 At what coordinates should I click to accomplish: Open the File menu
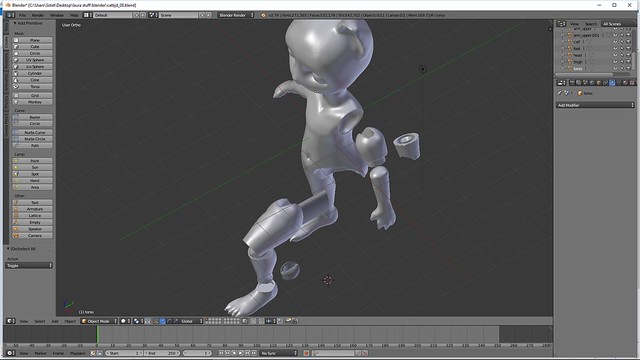tap(22, 15)
